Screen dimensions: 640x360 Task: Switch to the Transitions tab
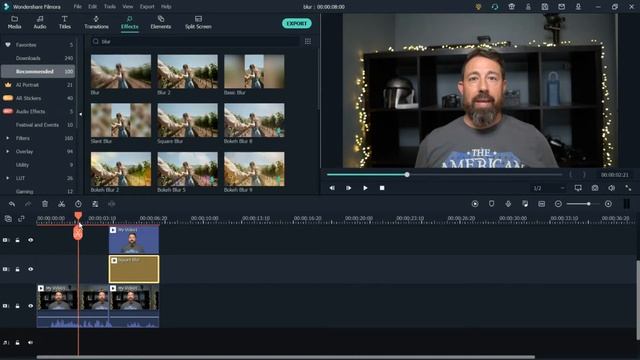96,22
